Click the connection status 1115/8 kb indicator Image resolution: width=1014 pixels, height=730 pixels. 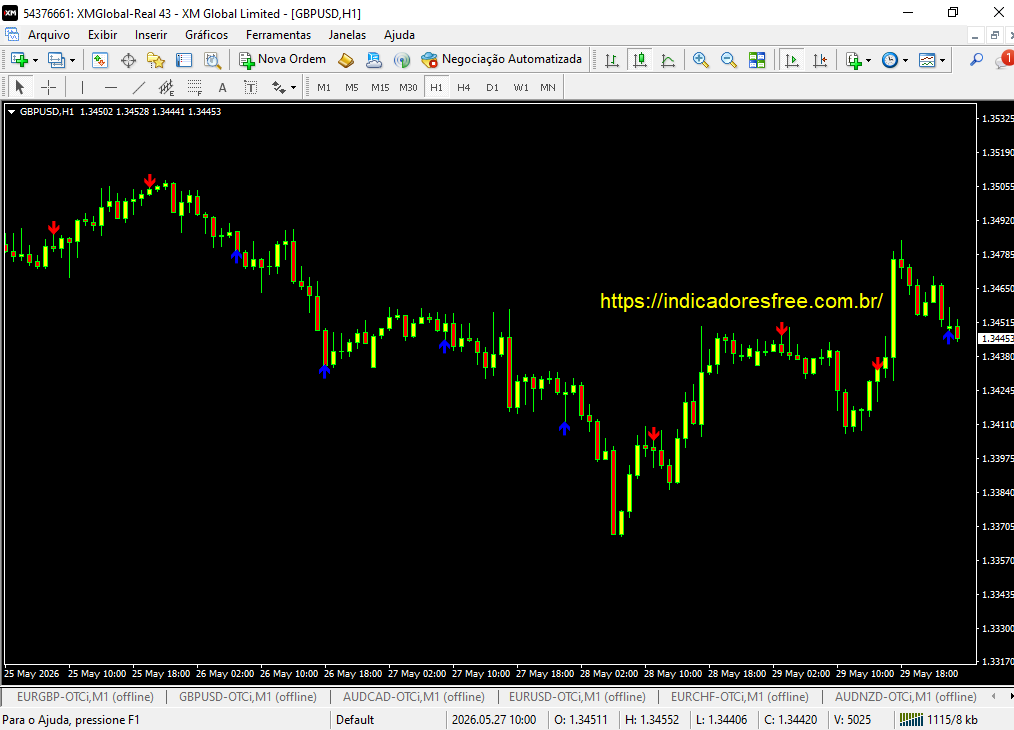pos(938,720)
